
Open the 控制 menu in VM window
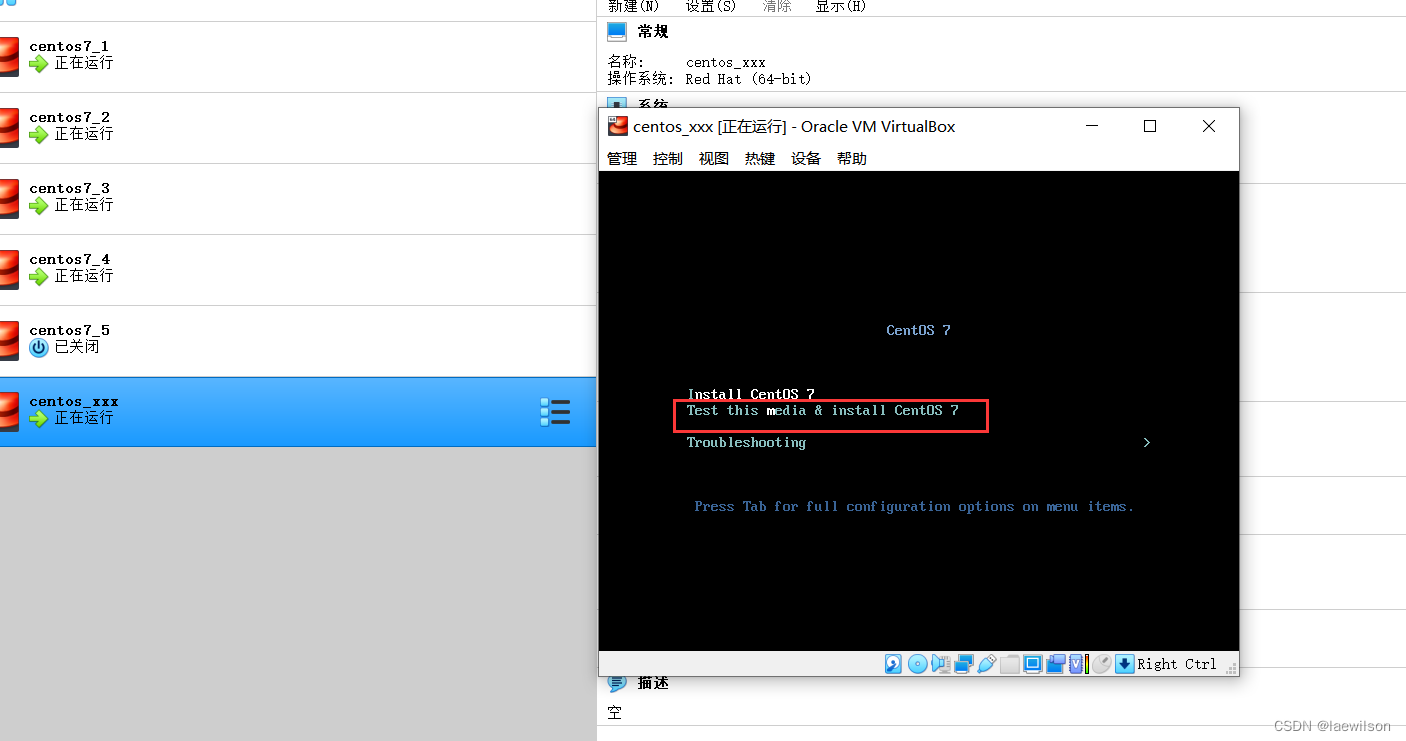(668, 159)
